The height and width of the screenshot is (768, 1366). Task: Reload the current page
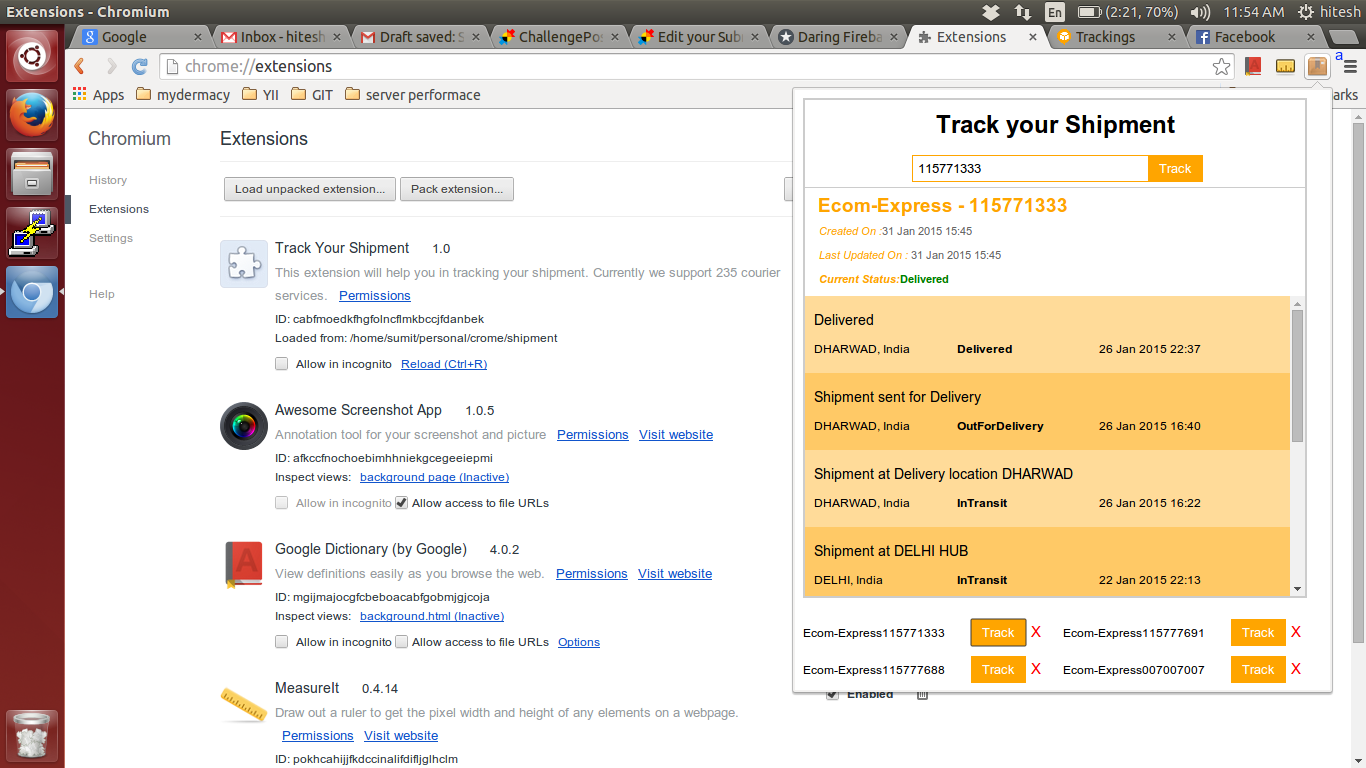click(x=140, y=67)
